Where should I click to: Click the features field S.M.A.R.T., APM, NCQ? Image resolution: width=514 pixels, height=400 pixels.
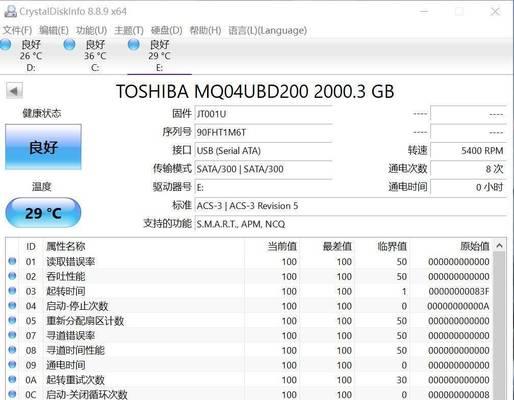tap(350, 224)
